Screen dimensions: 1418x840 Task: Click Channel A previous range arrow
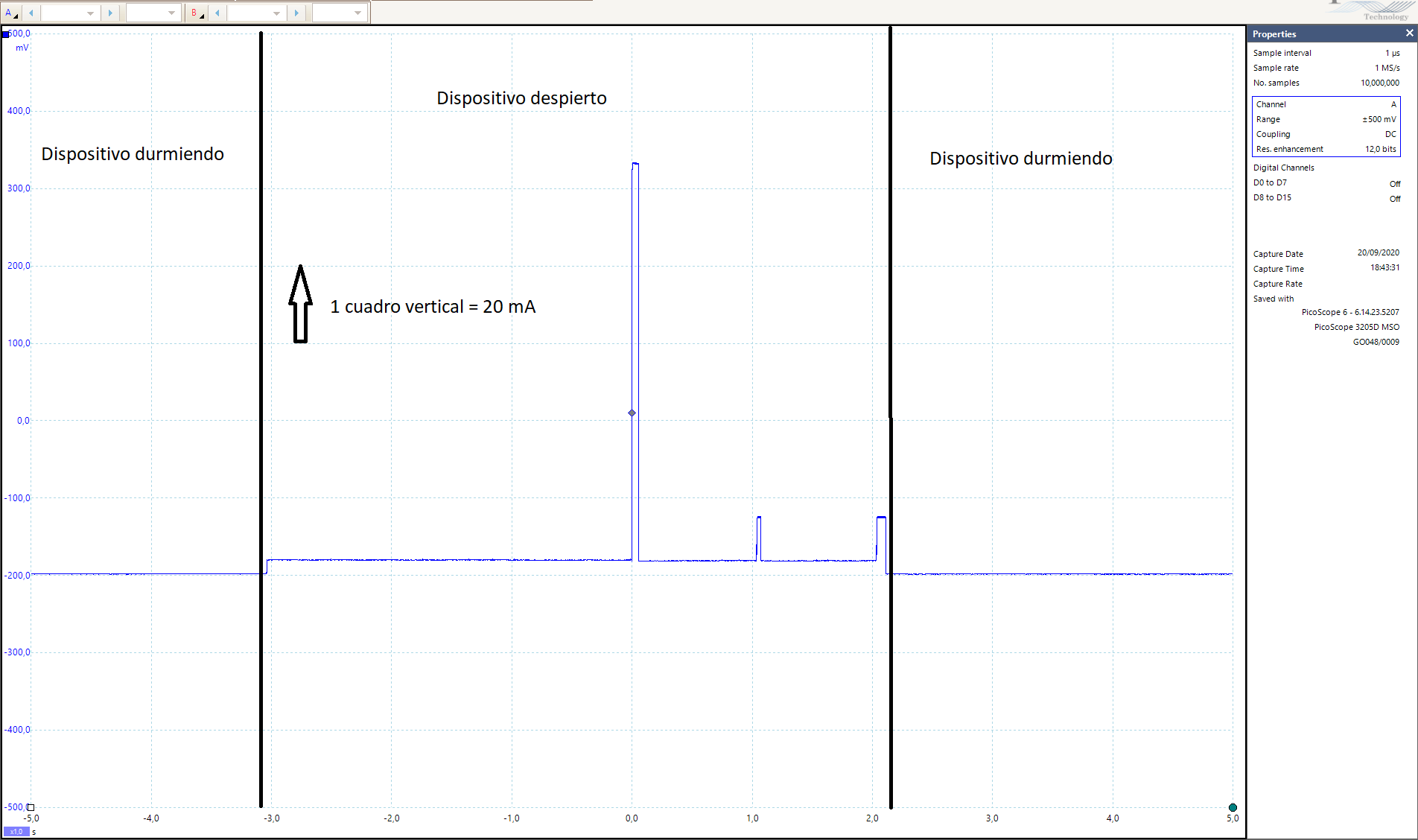(x=31, y=13)
